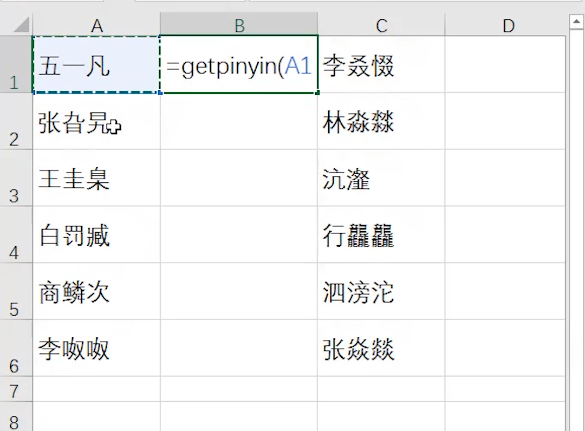Click empty cell B4
The height and width of the screenshot is (431, 585).
pyautogui.click(x=239, y=234)
